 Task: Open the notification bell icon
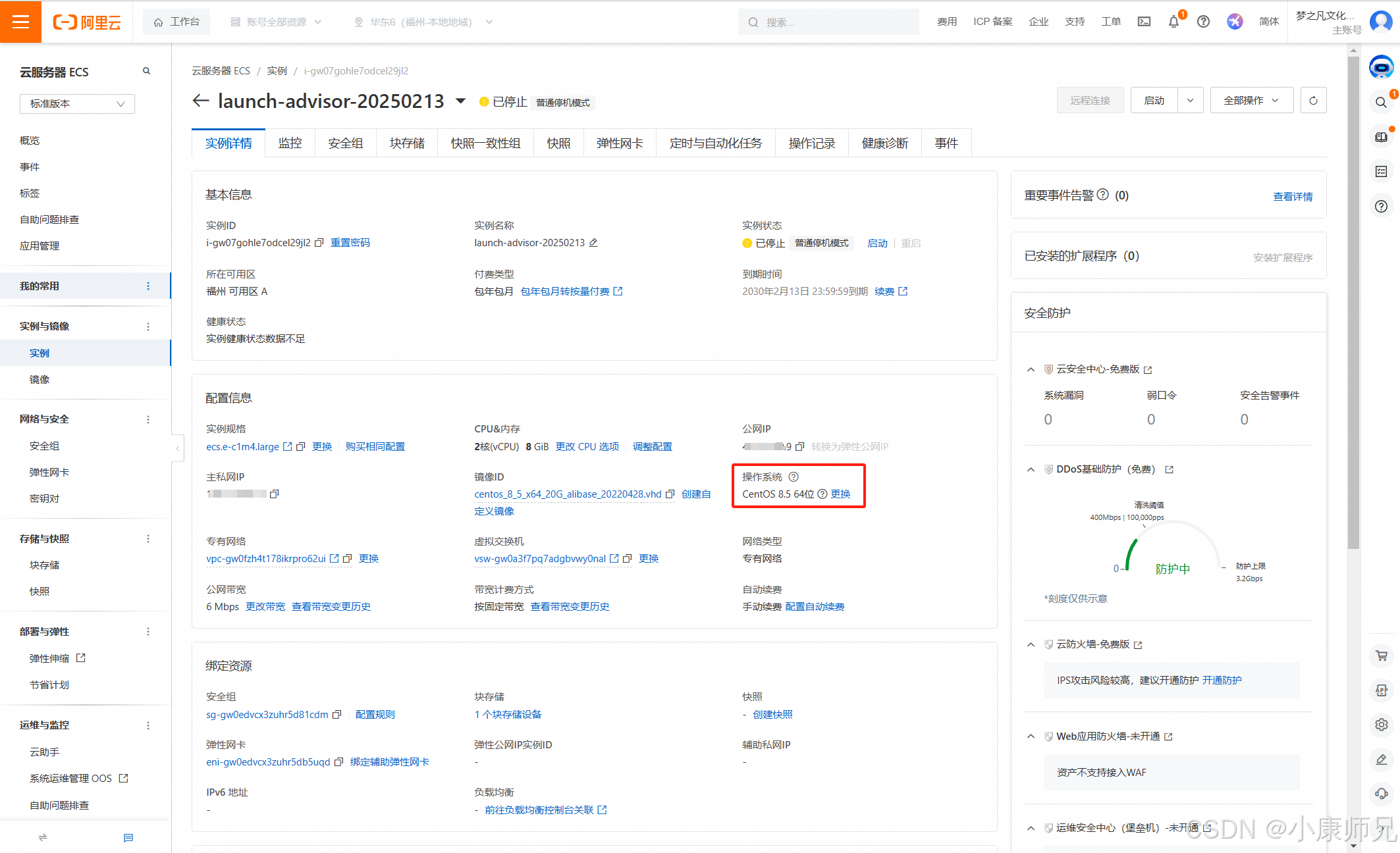pos(1173,22)
